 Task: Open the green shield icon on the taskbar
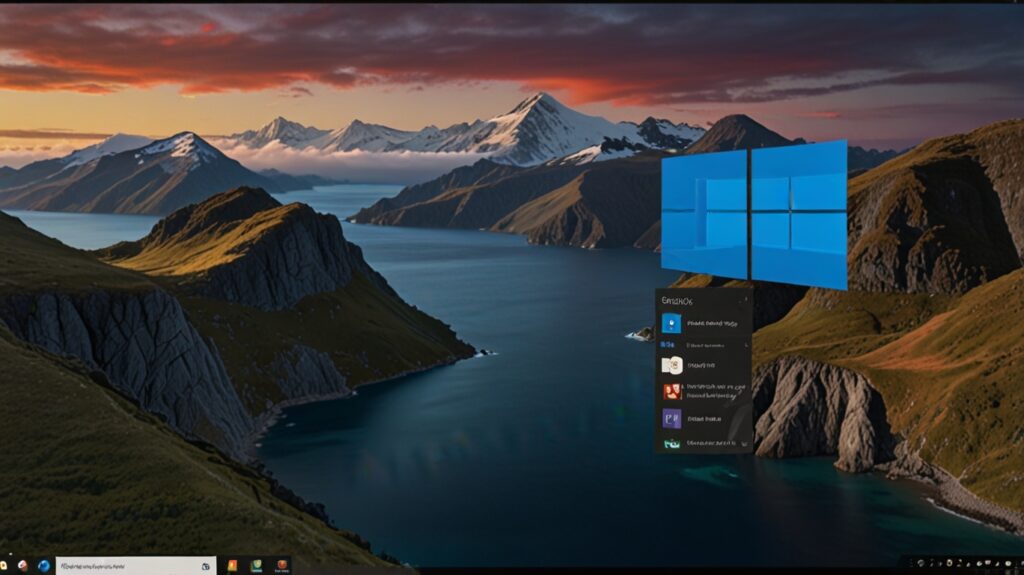point(257,566)
